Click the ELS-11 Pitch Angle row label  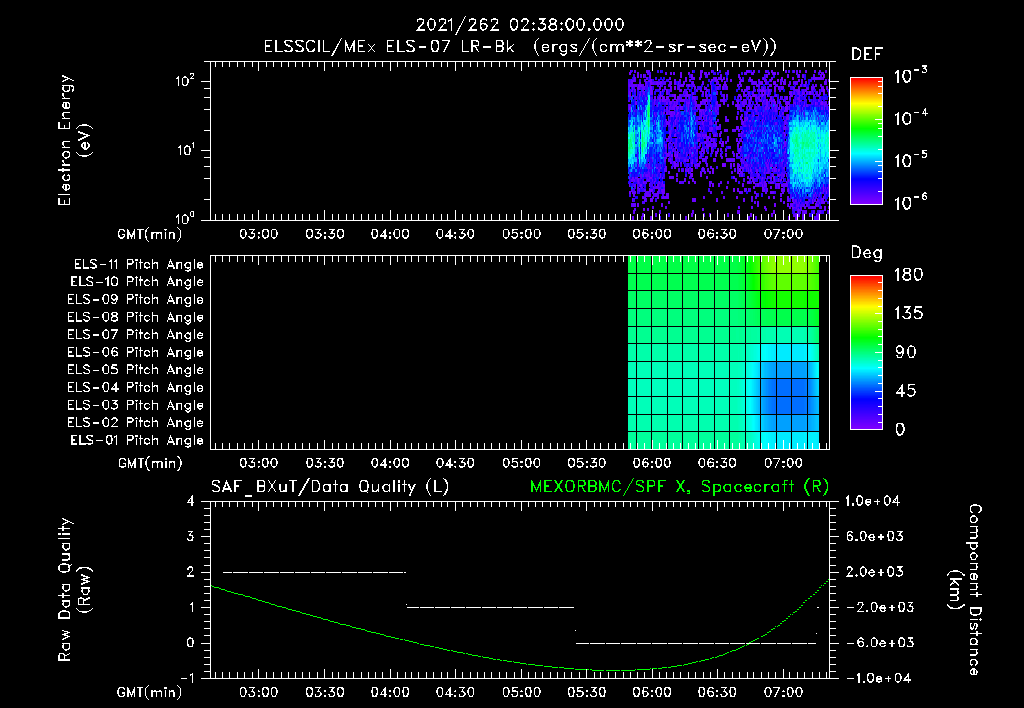(x=138, y=265)
